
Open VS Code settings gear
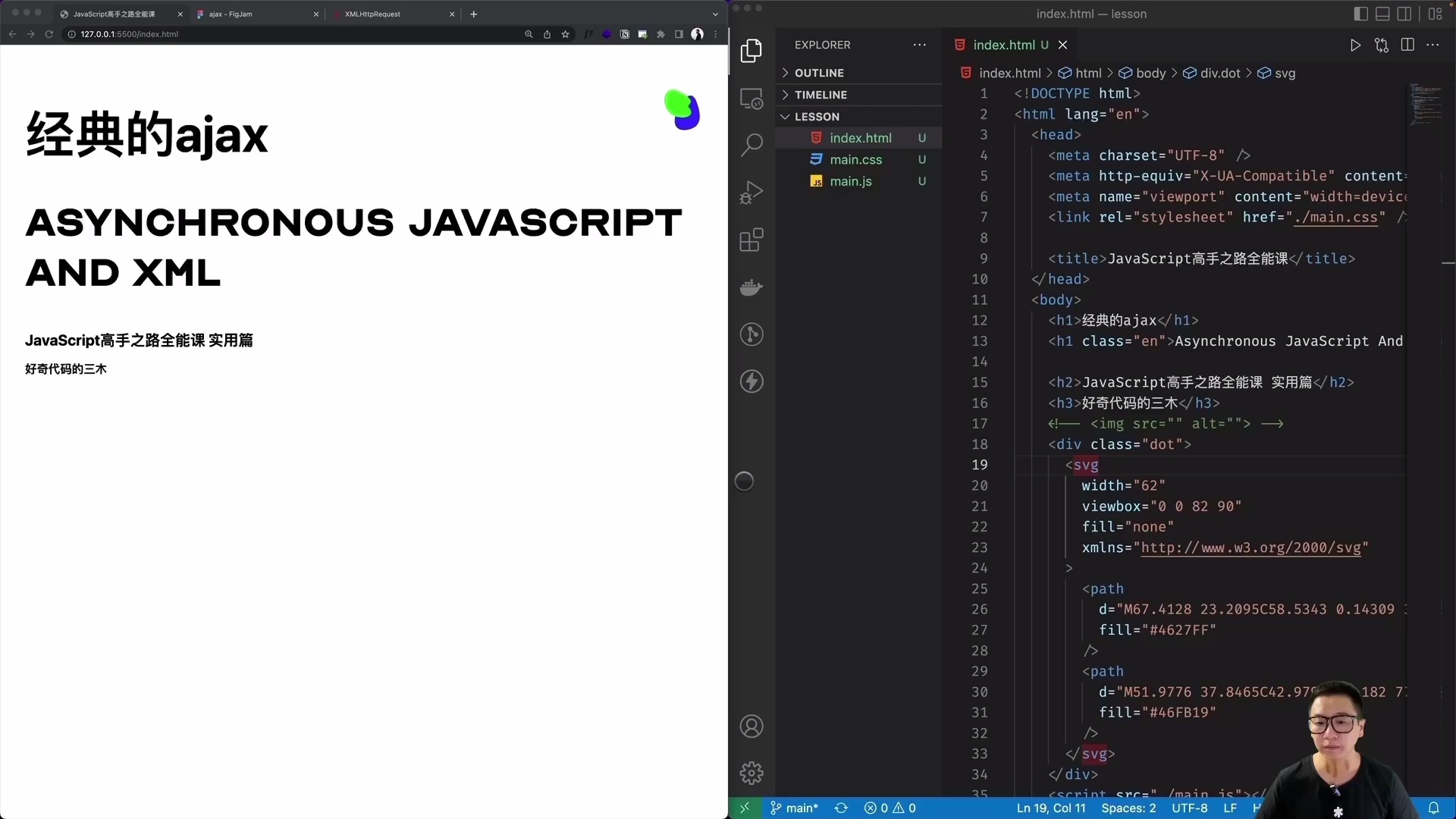pos(752,772)
